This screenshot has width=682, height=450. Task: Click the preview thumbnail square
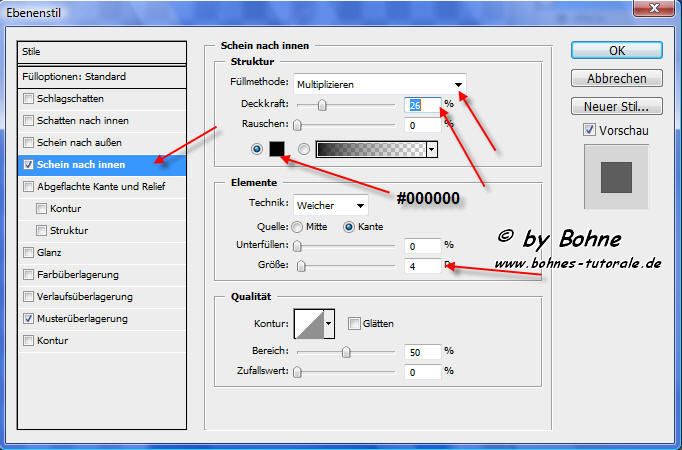(618, 178)
